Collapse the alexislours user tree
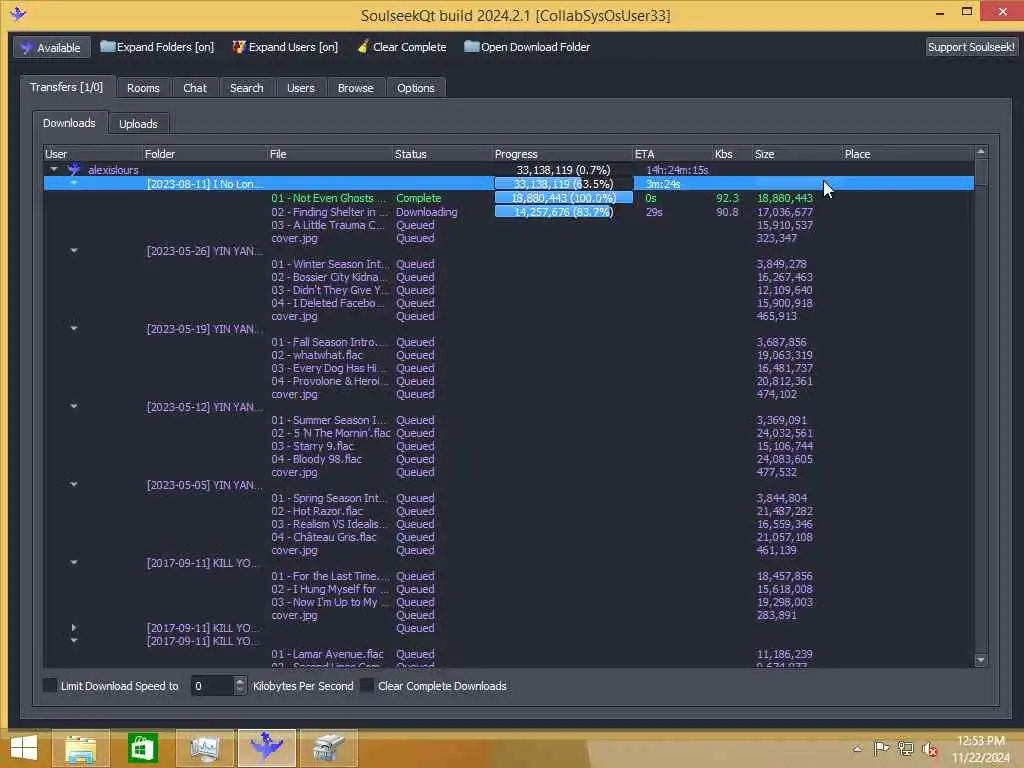 tap(54, 170)
